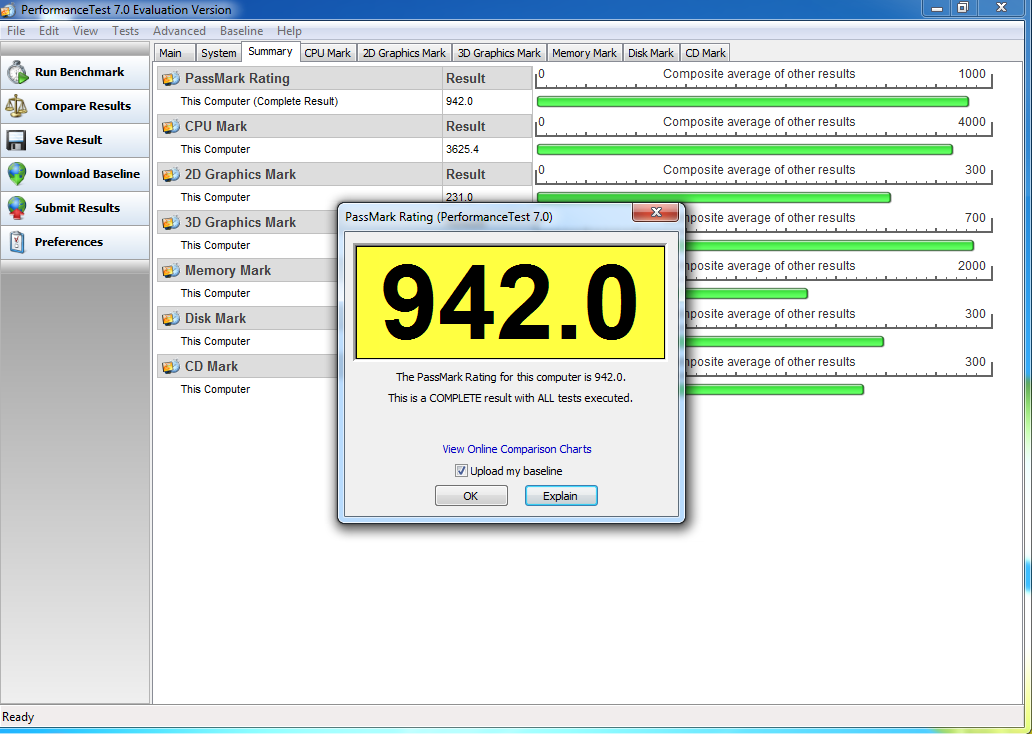Open the Baseline menu
Image resolution: width=1032 pixels, height=734 pixels.
click(242, 31)
